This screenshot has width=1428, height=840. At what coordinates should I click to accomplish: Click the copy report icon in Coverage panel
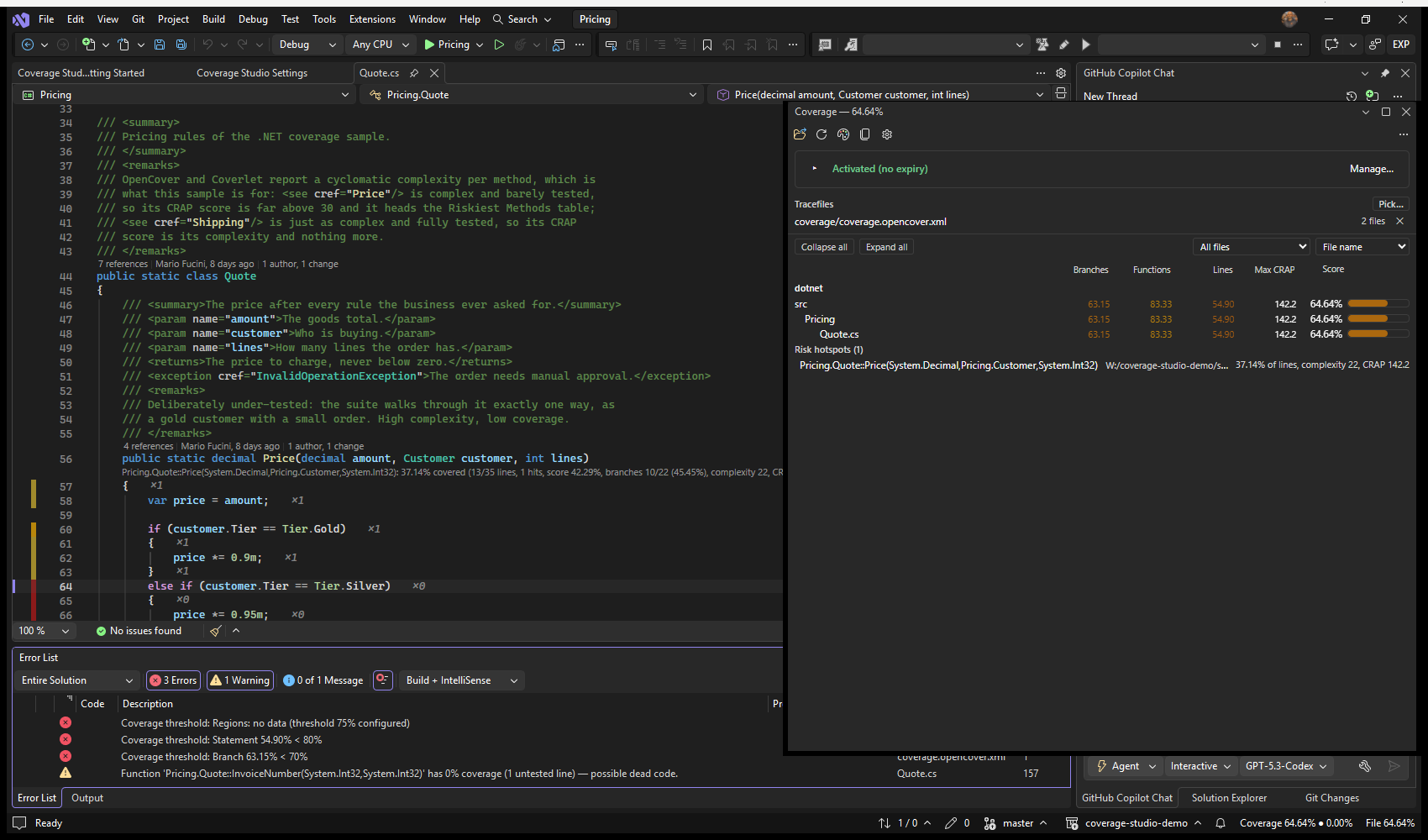[865, 134]
